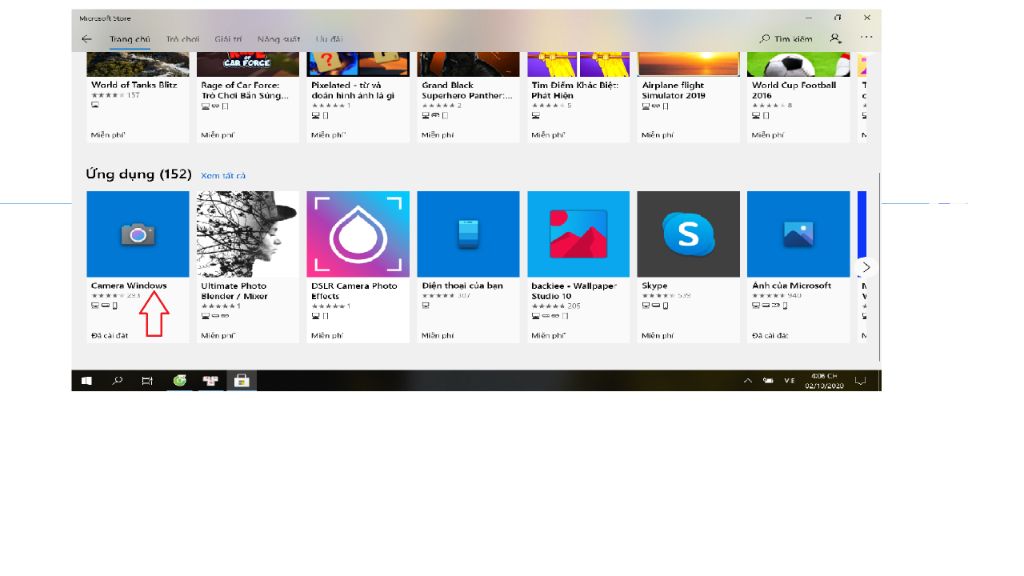Click Miễn phí under Skype
Screen dimensions: 1024x576
click(657, 335)
